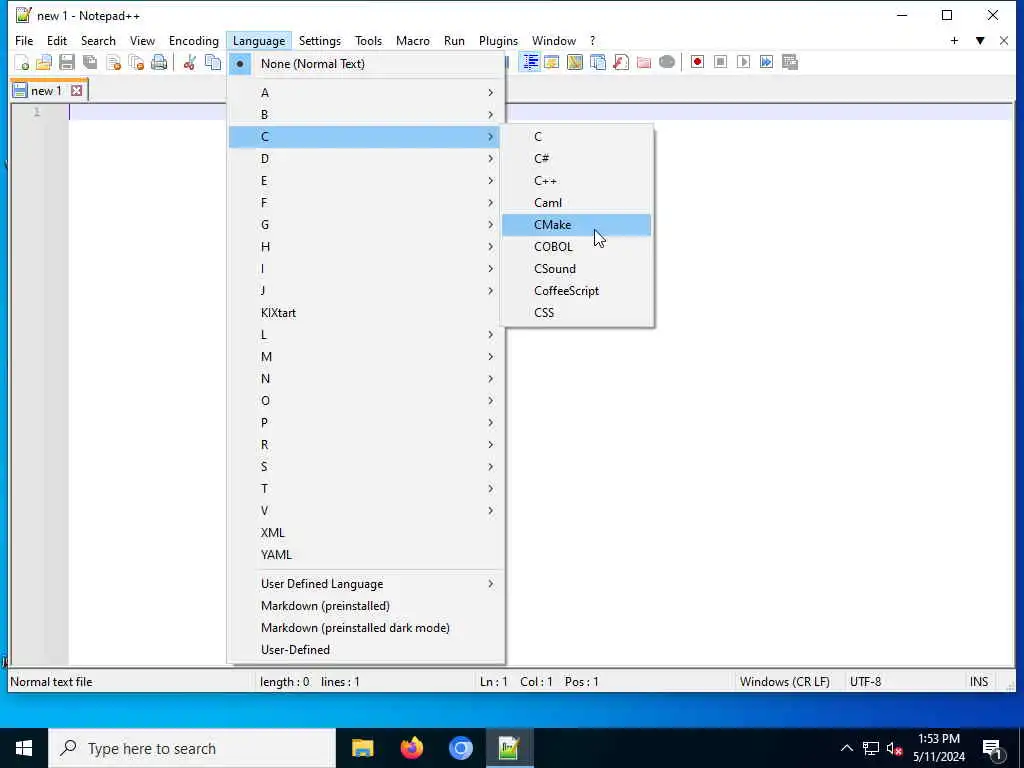The image size is (1024, 768).
Task: Click the Close document toolbar icon
Action: click(114, 63)
